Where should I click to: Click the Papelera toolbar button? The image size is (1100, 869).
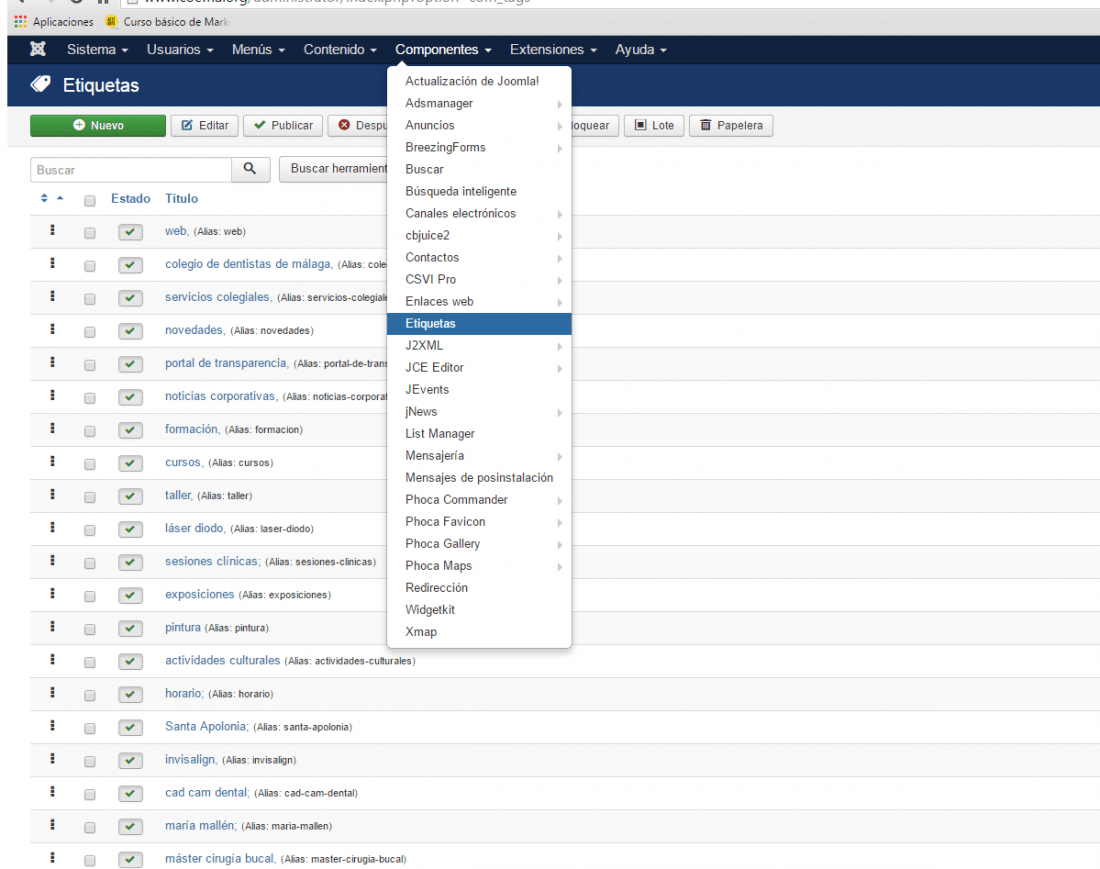[x=731, y=126]
